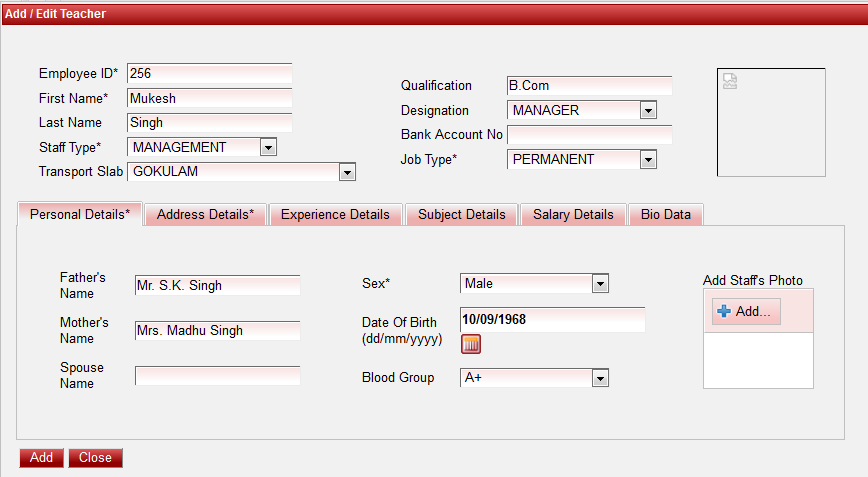Click the Spouse Name input field
Image resolution: width=868 pixels, height=477 pixels.
coord(217,376)
